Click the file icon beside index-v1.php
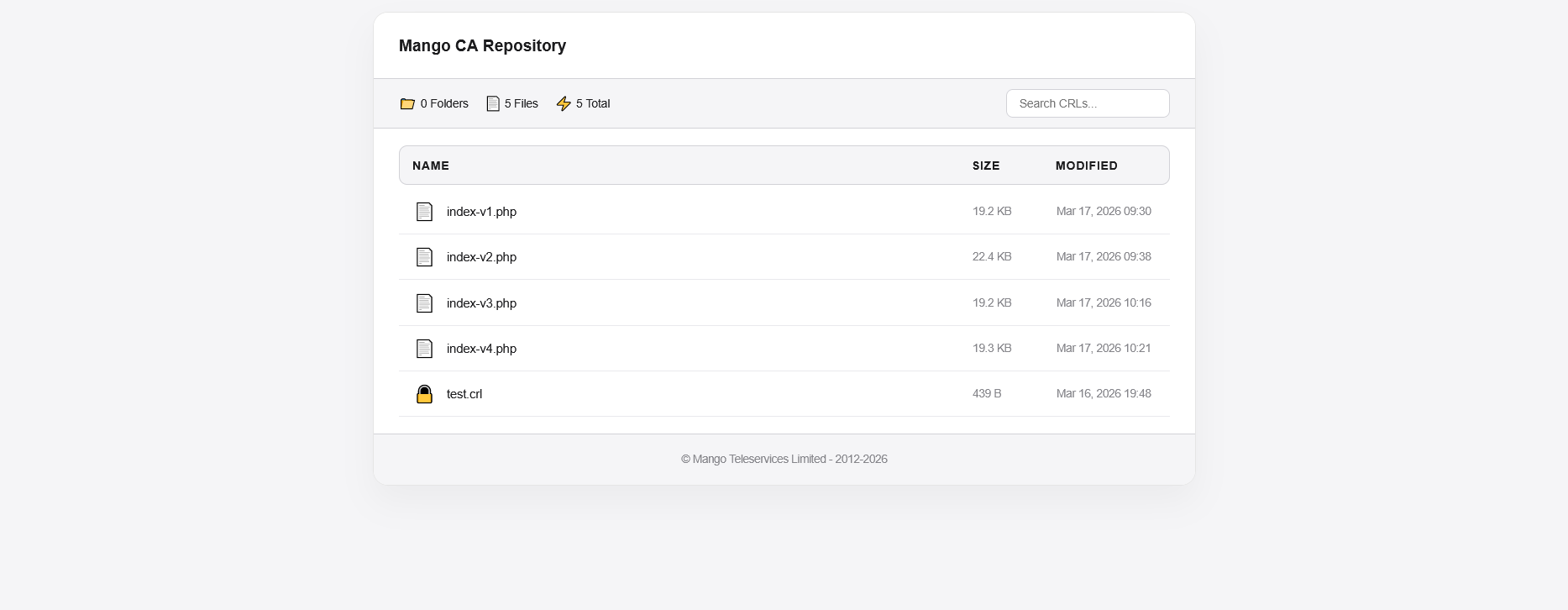This screenshot has height=610, width=1568. [424, 212]
